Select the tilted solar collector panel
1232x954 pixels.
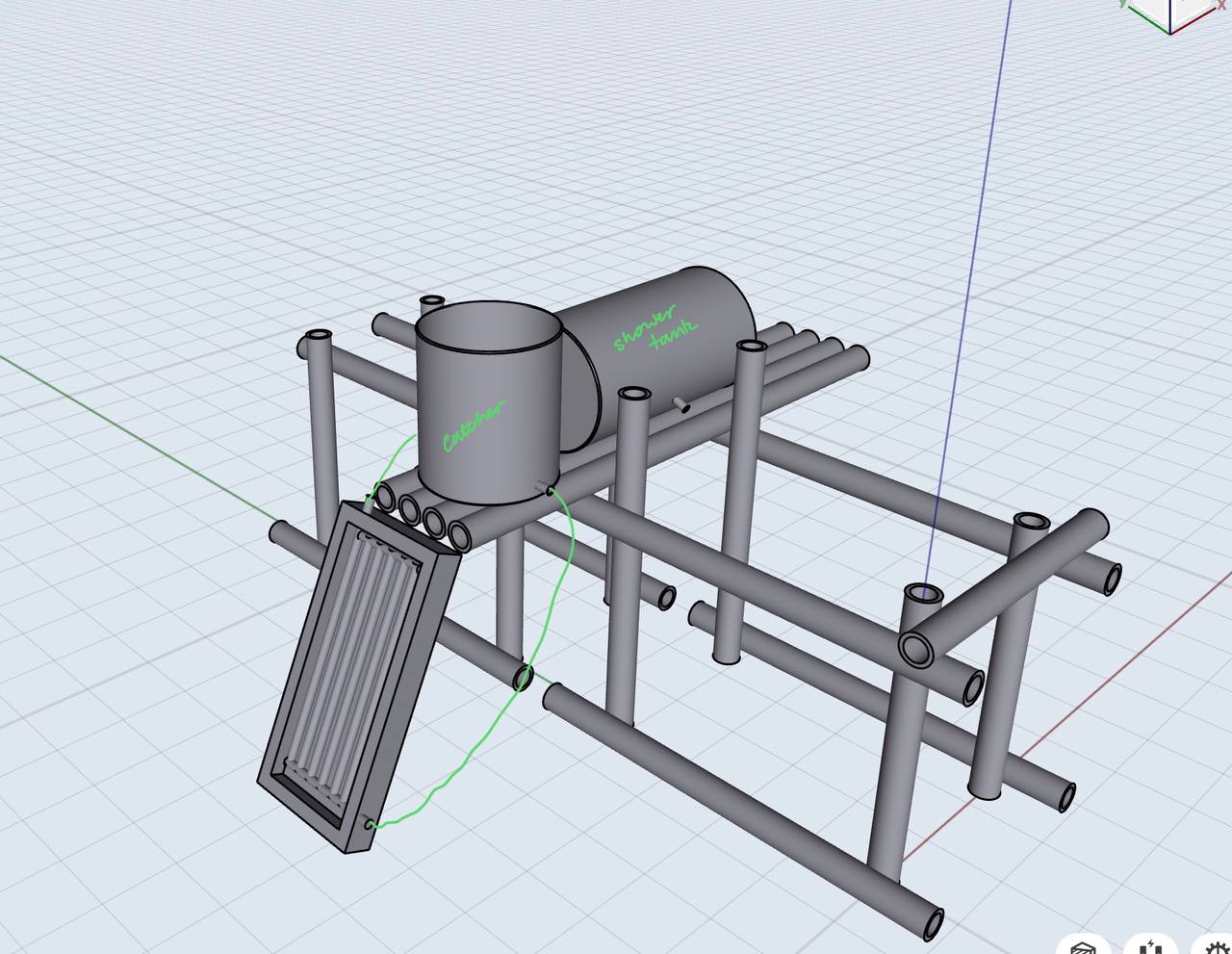click(x=358, y=674)
